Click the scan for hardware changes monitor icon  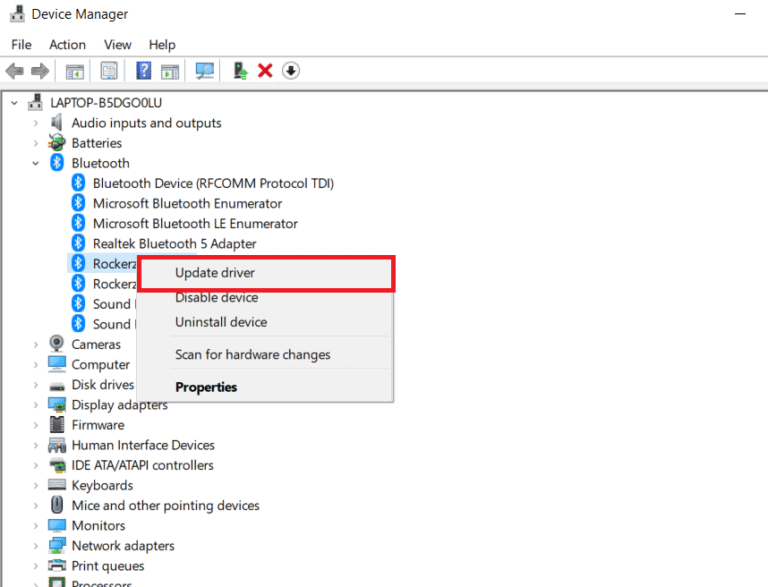tap(205, 71)
